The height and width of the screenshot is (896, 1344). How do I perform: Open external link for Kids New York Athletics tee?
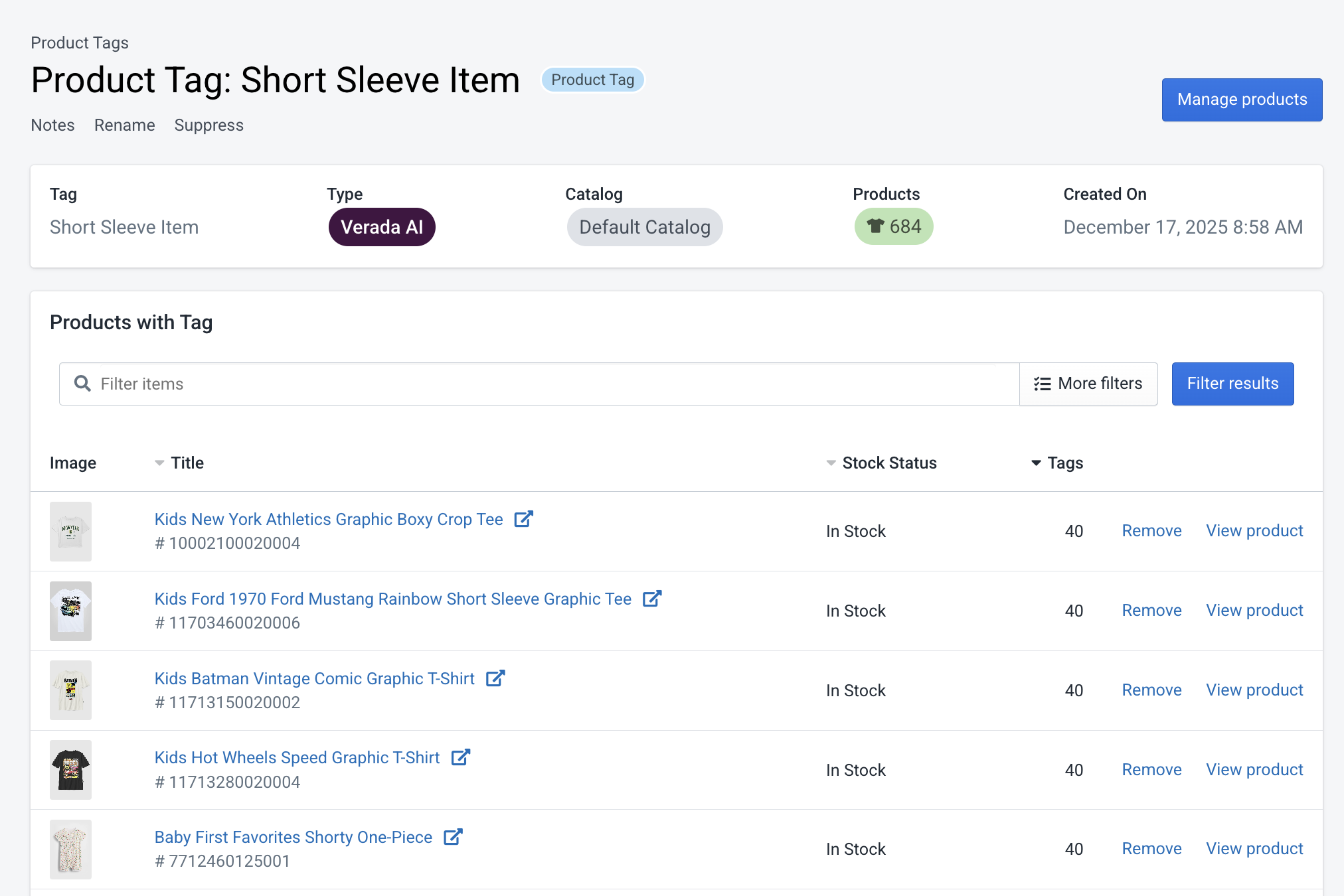(523, 519)
